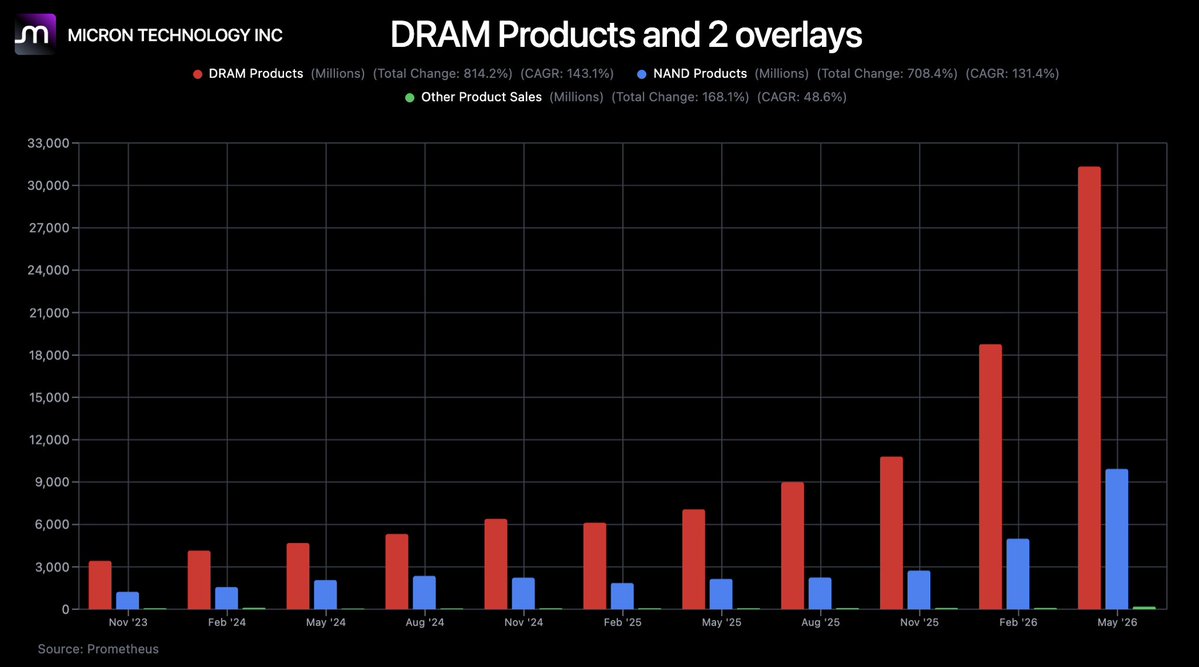This screenshot has height=667, width=1199.
Task: Click the Nov '25 x-axis label
Action: tap(919, 623)
